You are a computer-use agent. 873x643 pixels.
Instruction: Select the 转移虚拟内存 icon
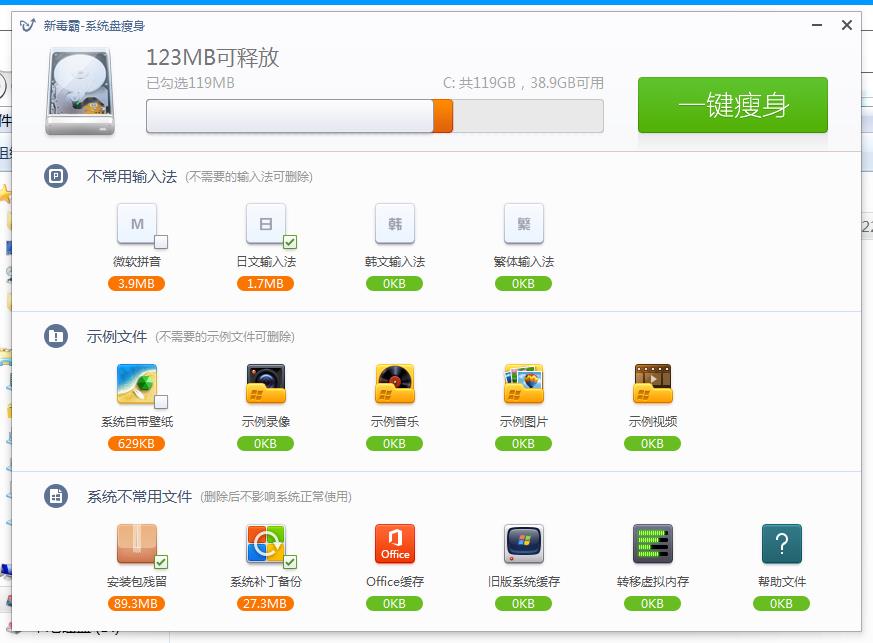[653, 544]
